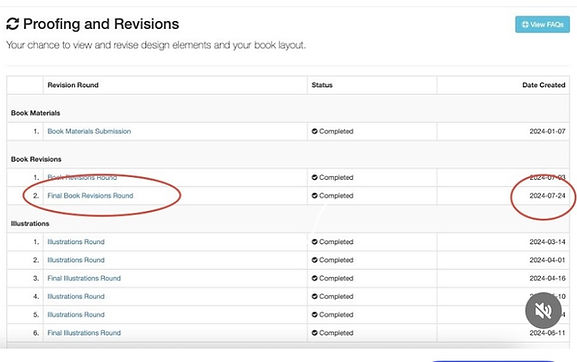Open the fourth Illustrations Round link
This screenshot has width=577, height=362.
pyautogui.click(x=76, y=297)
